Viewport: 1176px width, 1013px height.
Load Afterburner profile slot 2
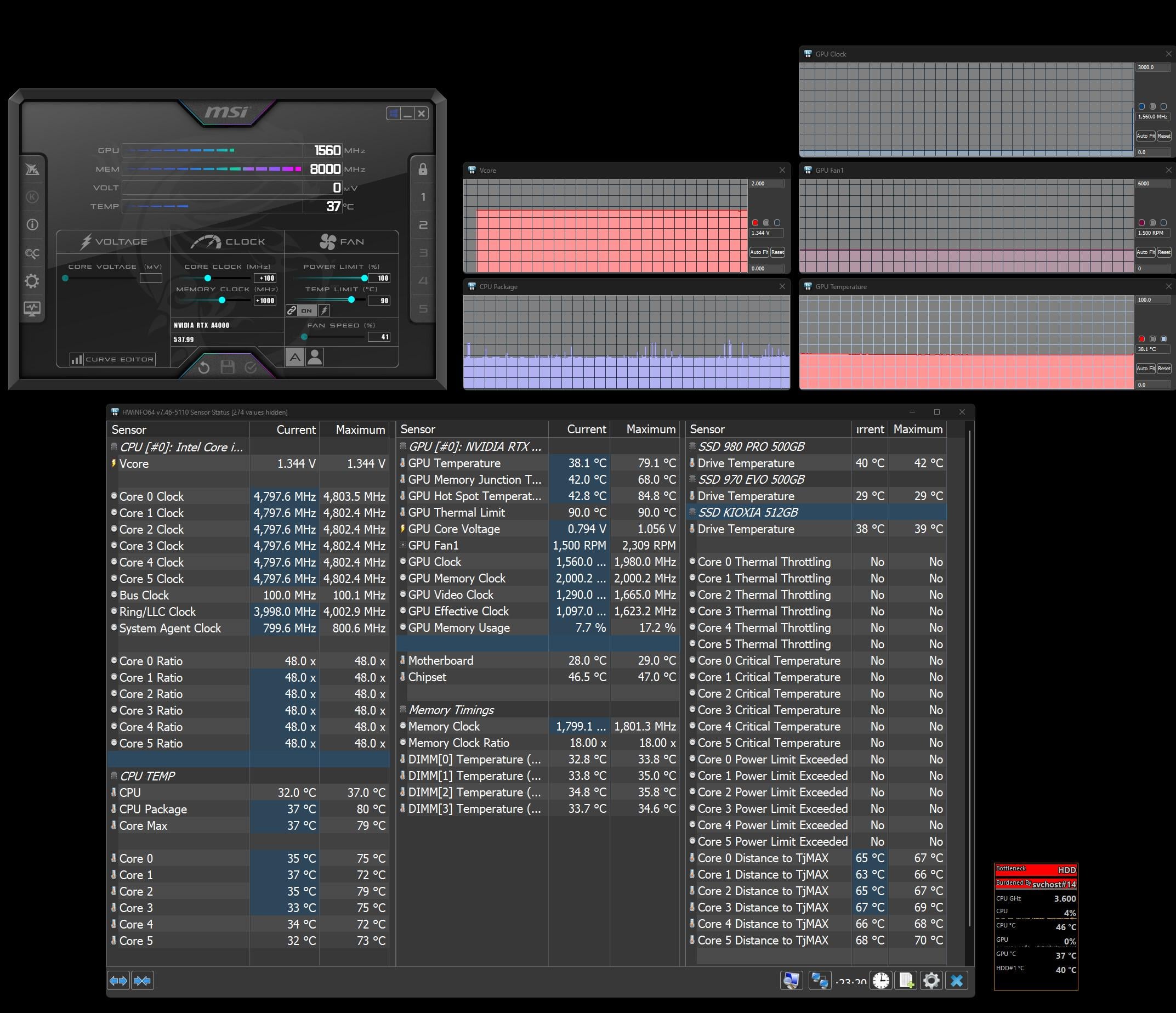point(423,225)
